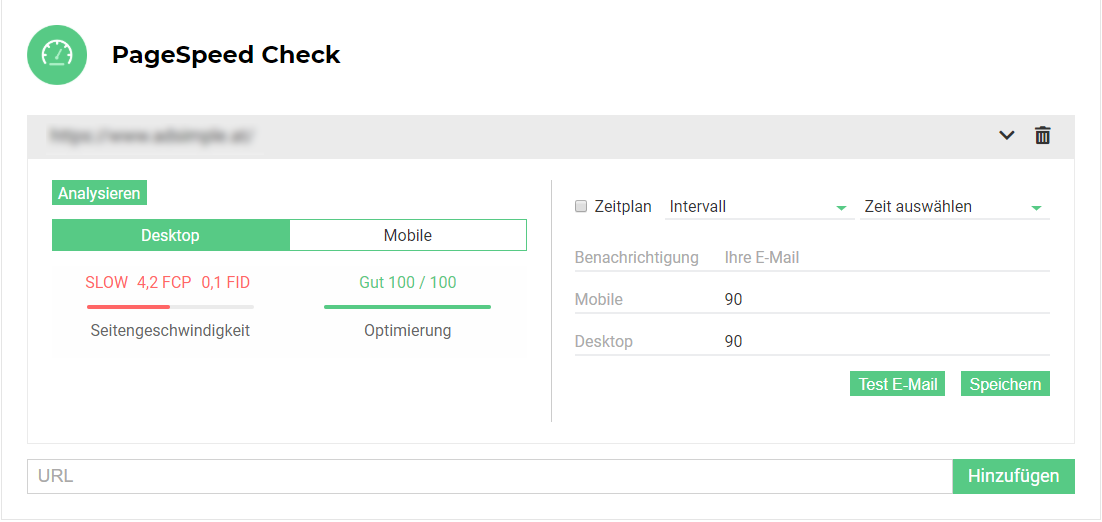This screenshot has width=1102, height=522.
Task: Focus the URL input field
Action: pos(489,476)
